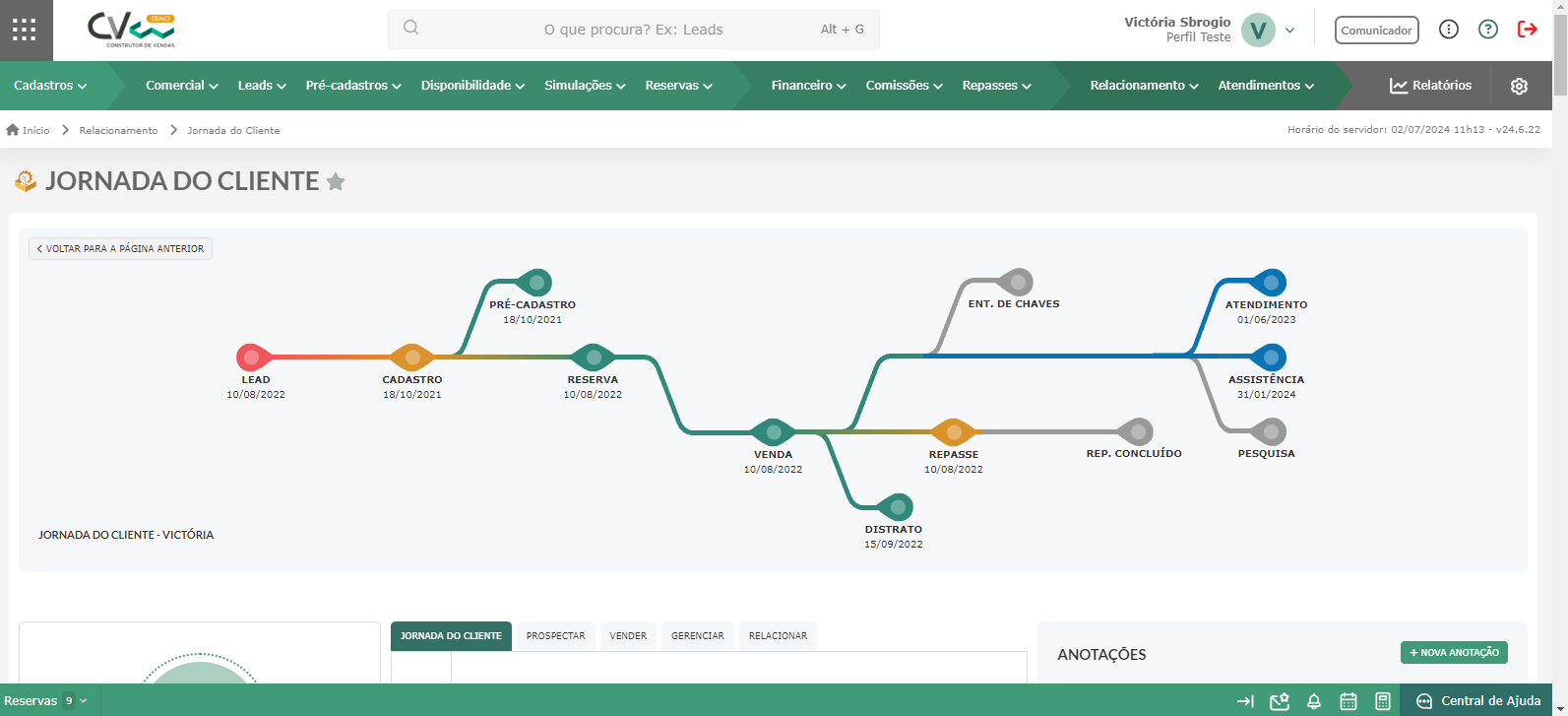Open the calculator icon in bottom bar

click(1383, 701)
